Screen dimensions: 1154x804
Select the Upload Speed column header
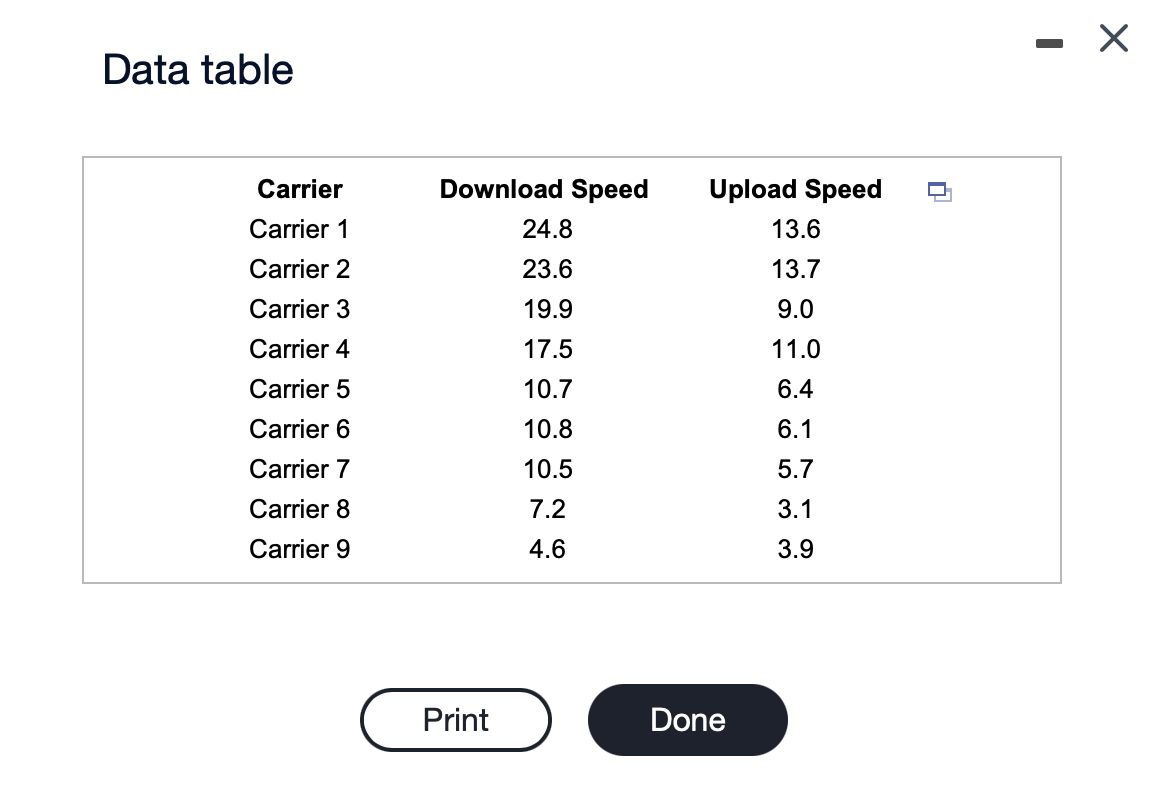pos(795,189)
